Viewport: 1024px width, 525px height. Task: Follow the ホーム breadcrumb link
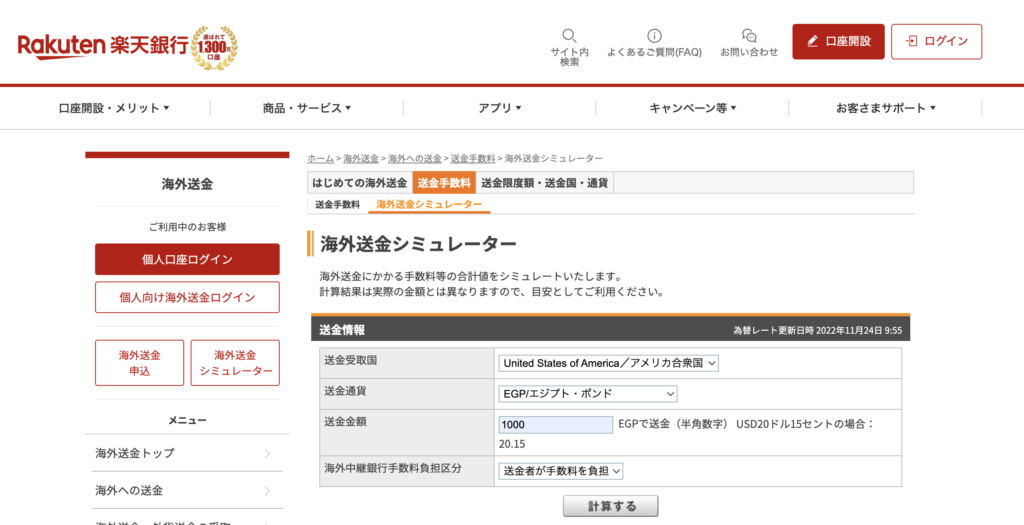click(x=320, y=159)
